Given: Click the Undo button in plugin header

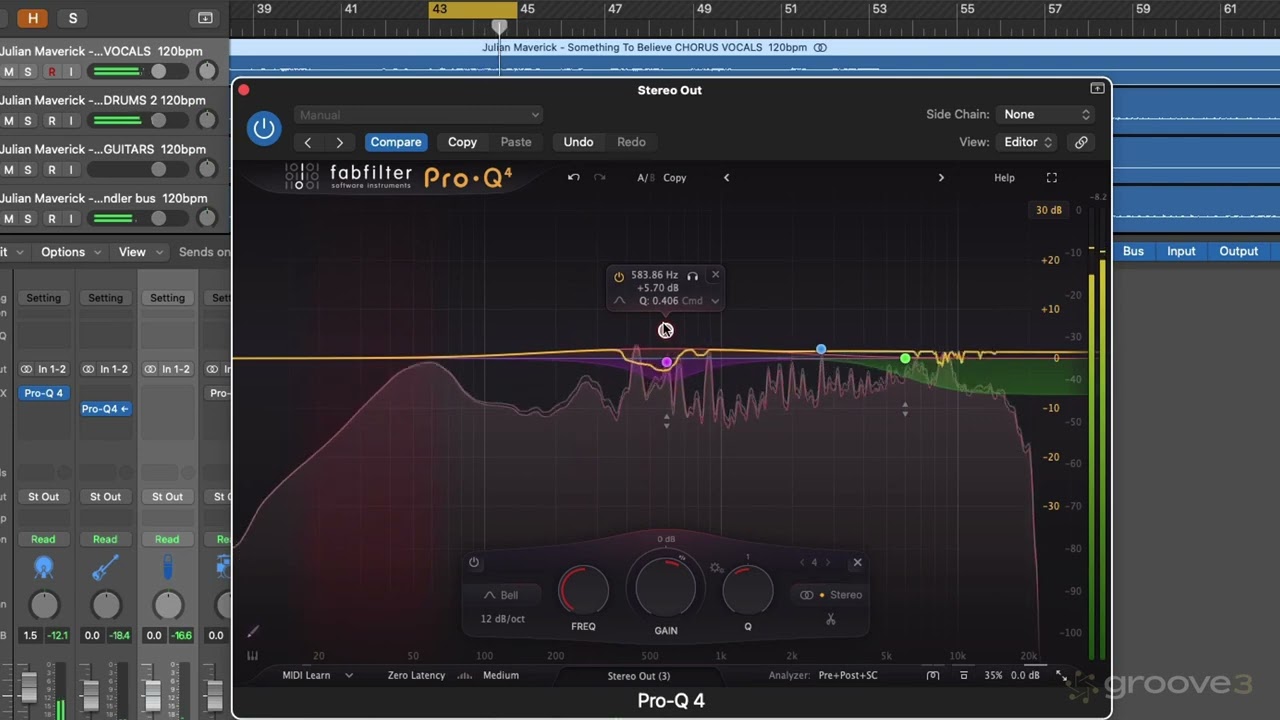Looking at the screenshot, I should click(578, 142).
